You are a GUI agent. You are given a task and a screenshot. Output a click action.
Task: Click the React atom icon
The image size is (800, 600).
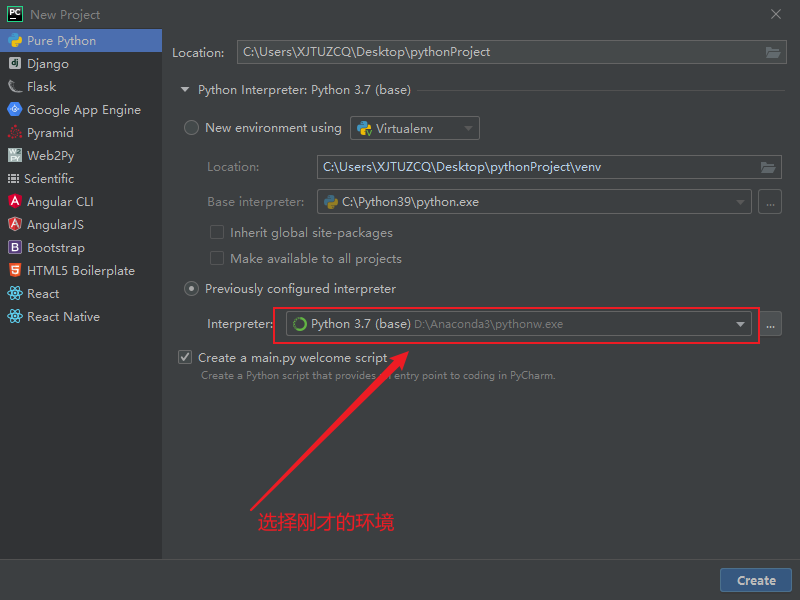coord(15,293)
